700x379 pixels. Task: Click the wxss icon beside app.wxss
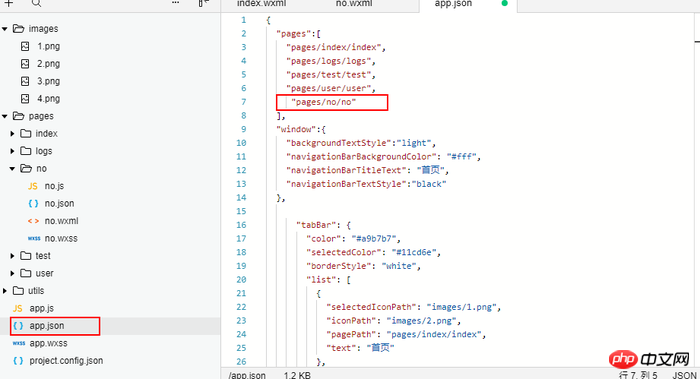coord(19,343)
